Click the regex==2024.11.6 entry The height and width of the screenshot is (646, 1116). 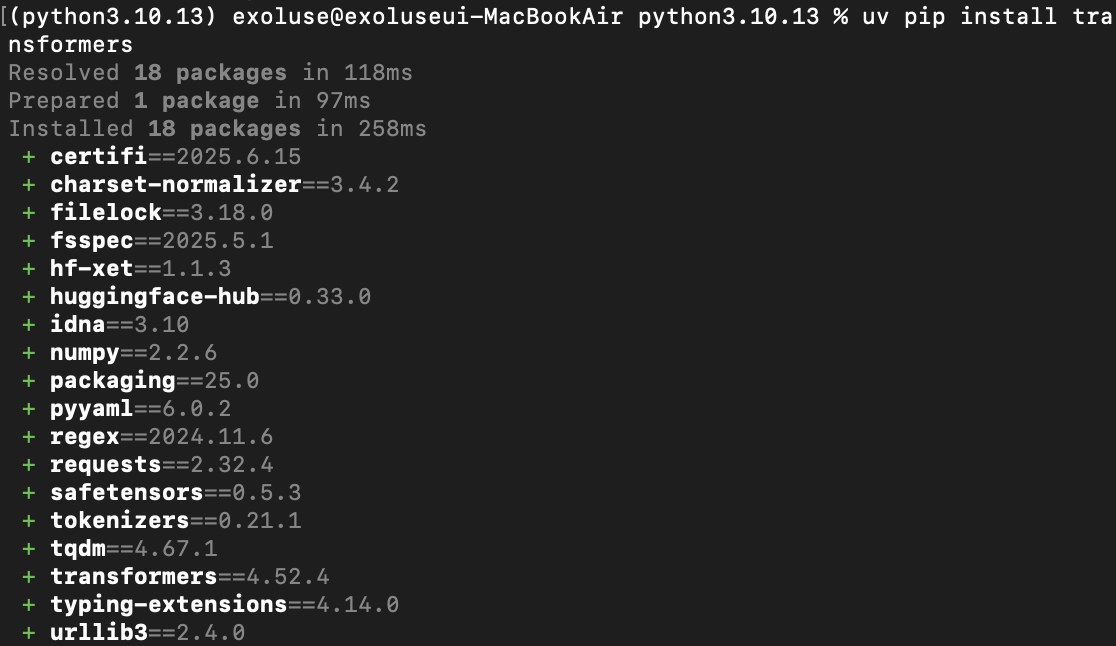(x=162, y=437)
